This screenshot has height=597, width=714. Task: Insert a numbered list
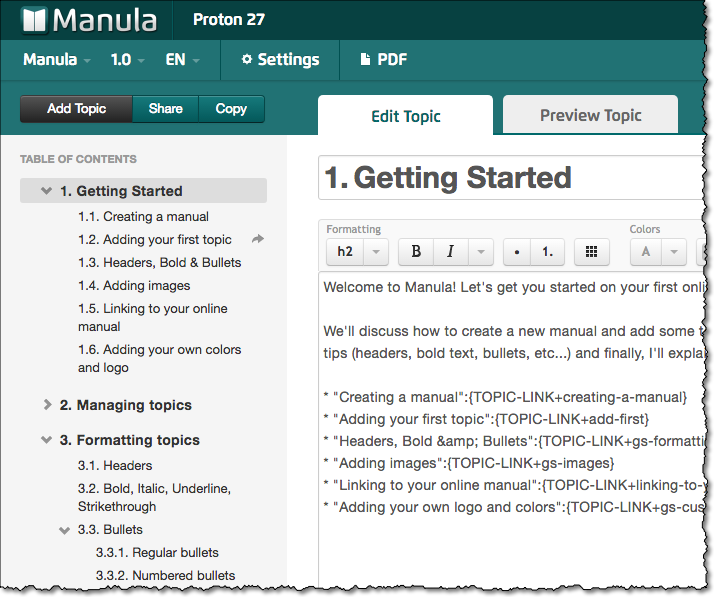coord(547,252)
